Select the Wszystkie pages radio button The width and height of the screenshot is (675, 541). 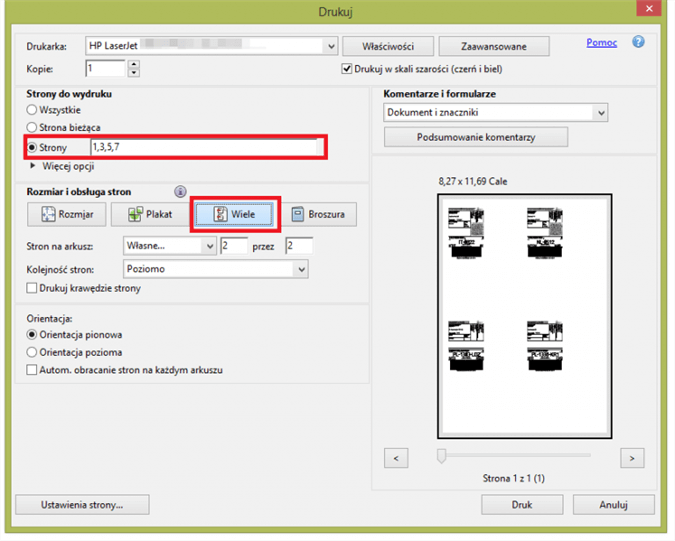(x=33, y=109)
